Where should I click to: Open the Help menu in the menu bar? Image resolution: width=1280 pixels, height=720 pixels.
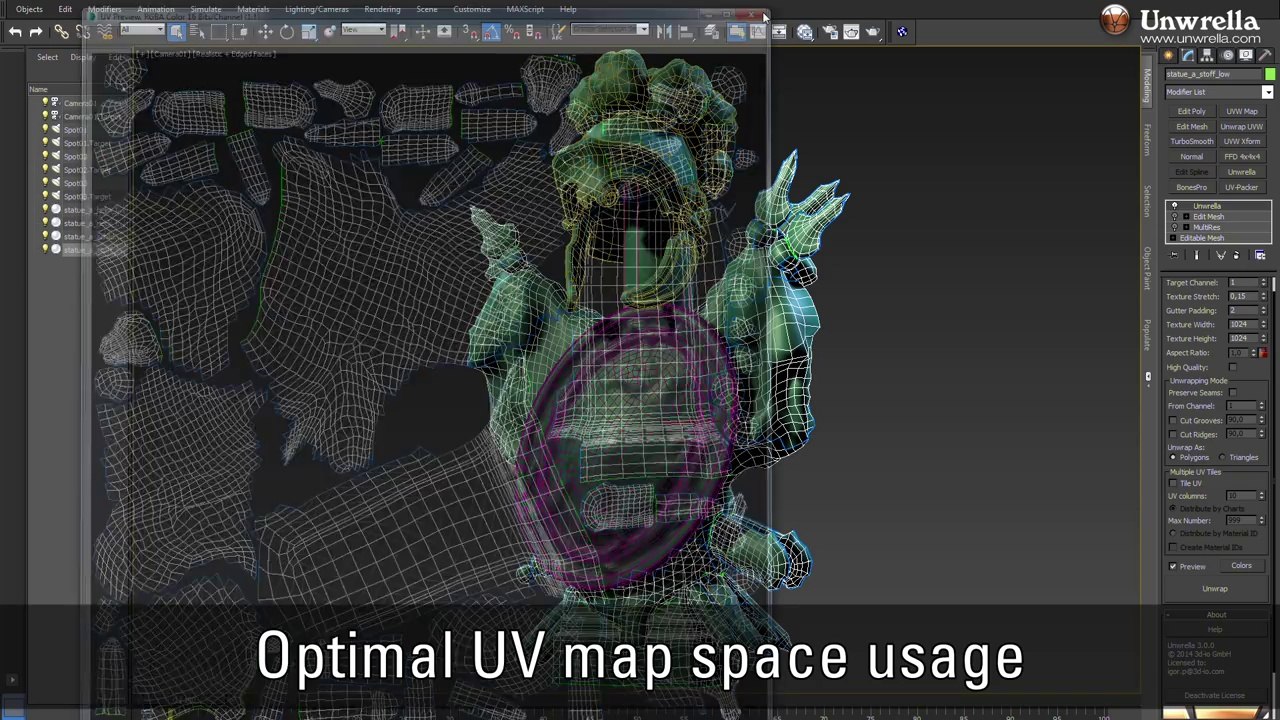tap(568, 9)
